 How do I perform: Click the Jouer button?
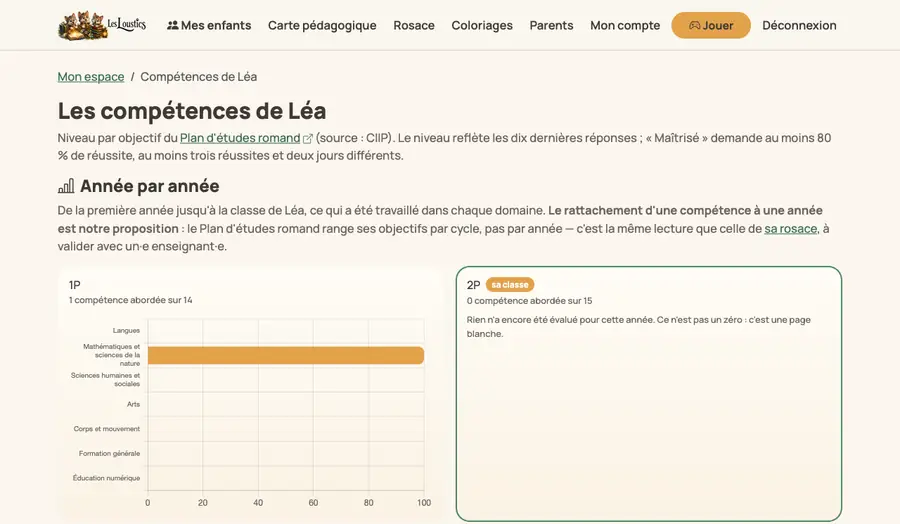click(x=711, y=25)
